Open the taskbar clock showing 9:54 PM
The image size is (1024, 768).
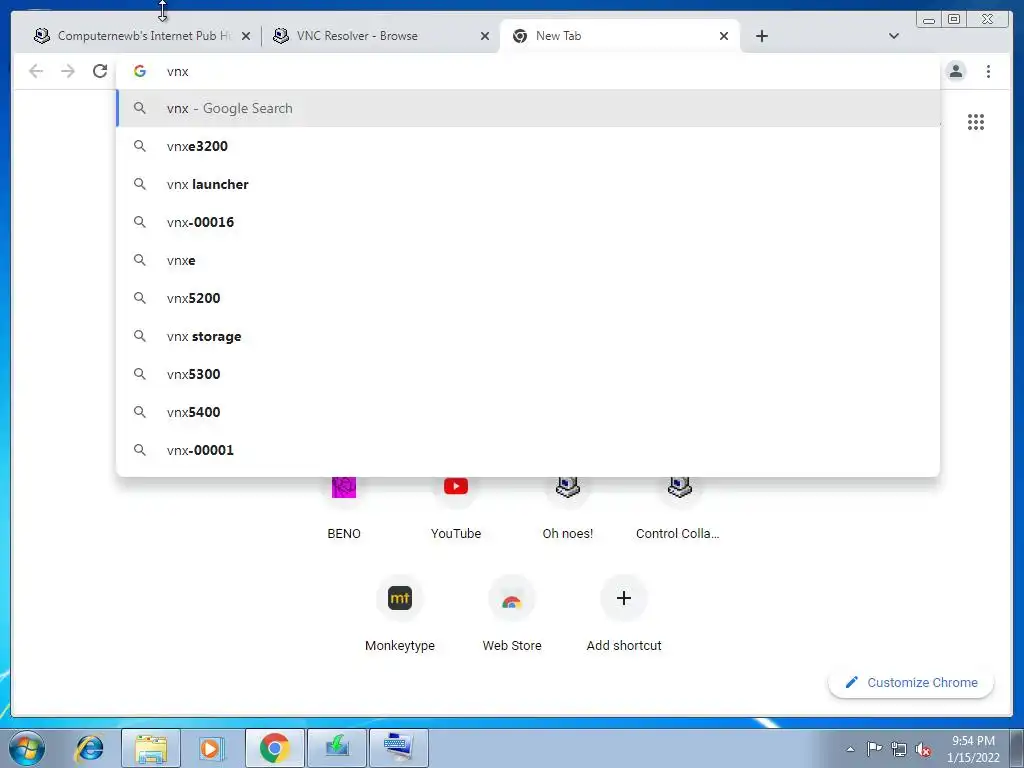pyautogui.click(x=973, y=749)
